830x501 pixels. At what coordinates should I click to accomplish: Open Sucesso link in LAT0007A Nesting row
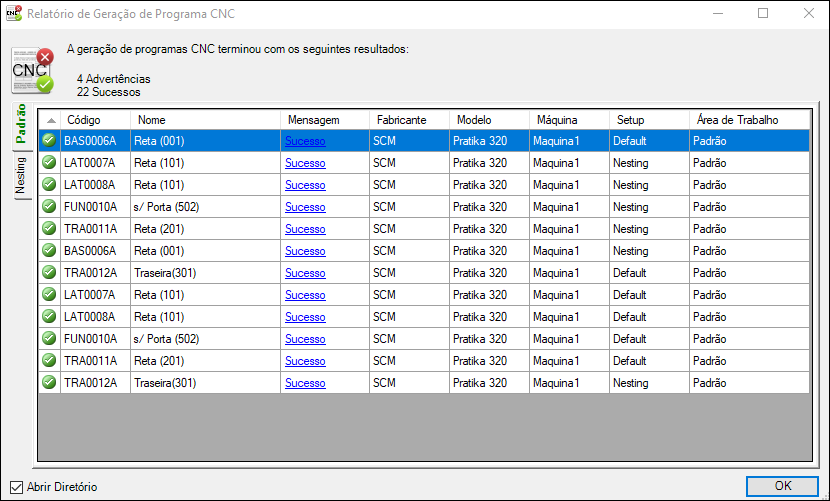coord(305,163)
